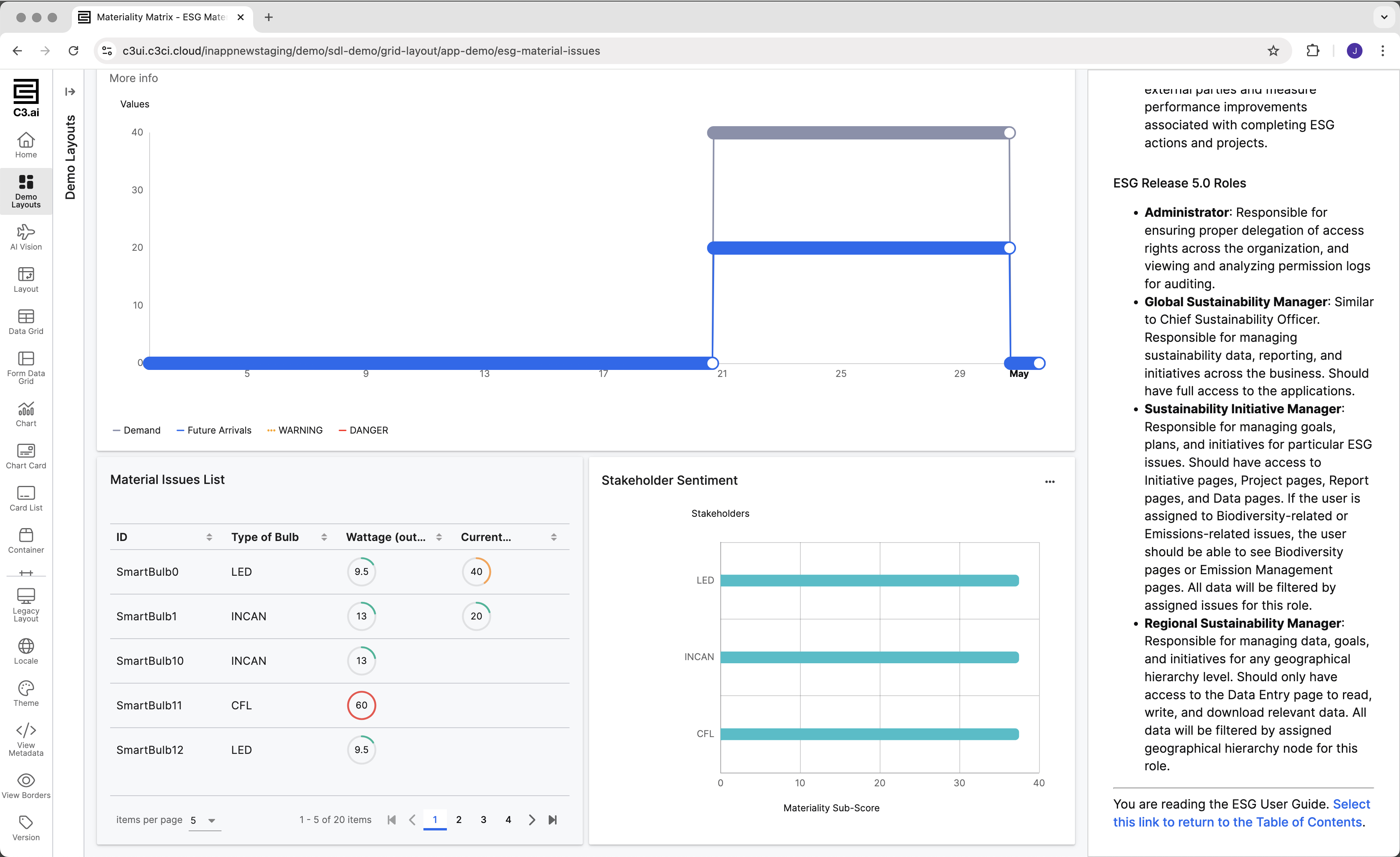Open items per page dropdown
Screen dimensions: 1400x857
(204, 820)
